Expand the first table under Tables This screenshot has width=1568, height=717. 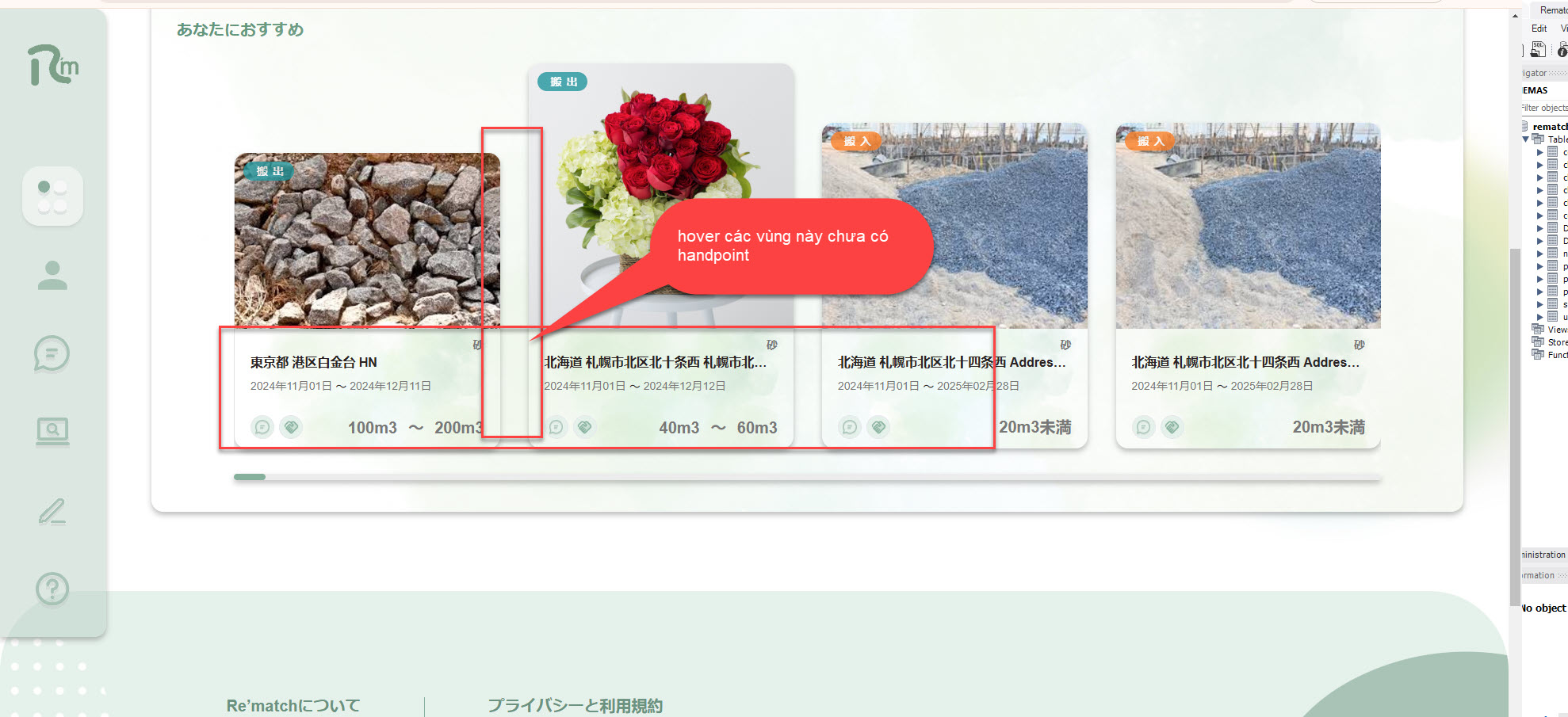1540,152
